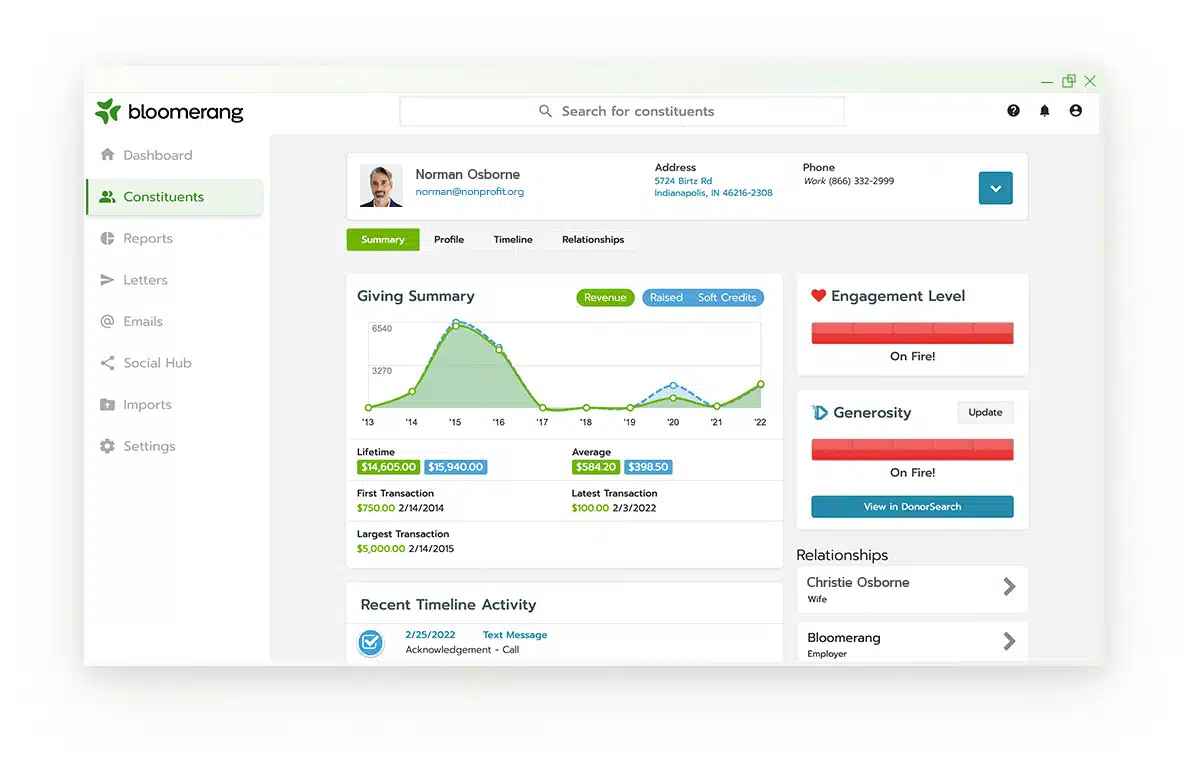Click the $5,000.00 largest transaction amount
Screen dimensions: 1188x768
381,549
